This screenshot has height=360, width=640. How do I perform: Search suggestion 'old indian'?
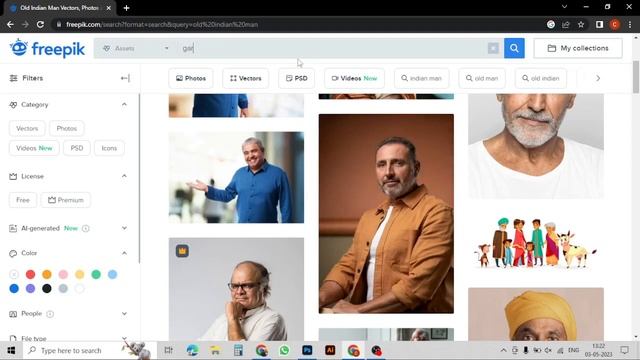(541, 78)
